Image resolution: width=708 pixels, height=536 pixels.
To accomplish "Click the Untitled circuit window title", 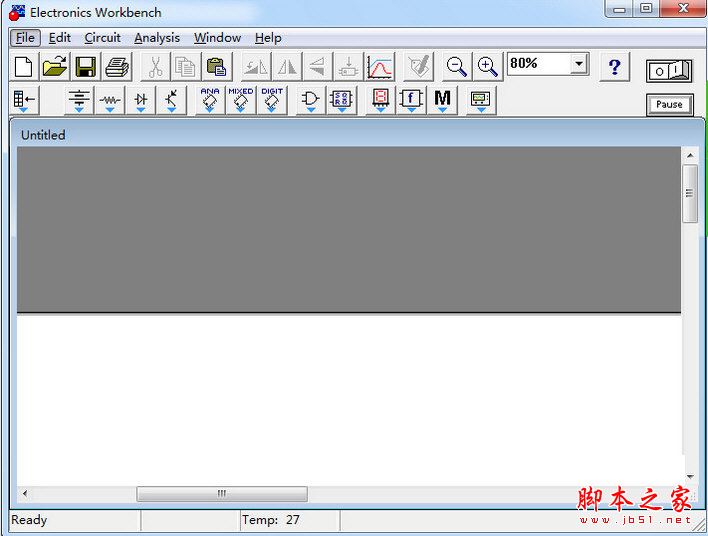I will (43, 135).
